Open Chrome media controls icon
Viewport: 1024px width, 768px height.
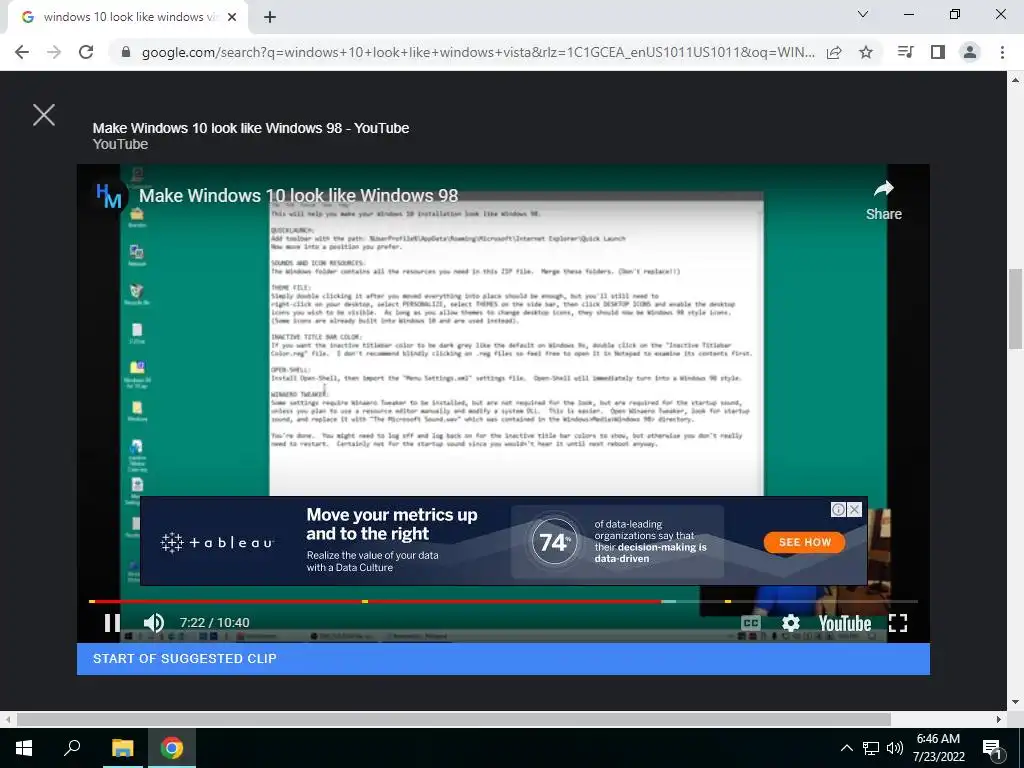[906, 52]
